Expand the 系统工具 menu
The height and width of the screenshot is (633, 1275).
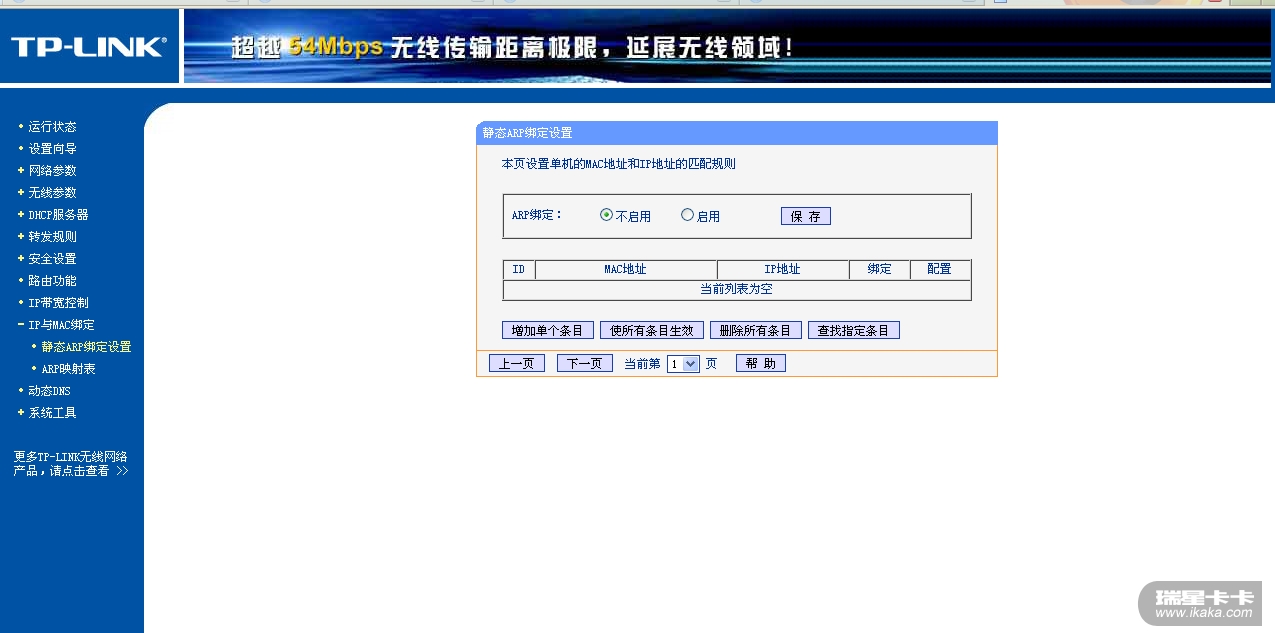(x=52, y=413)
